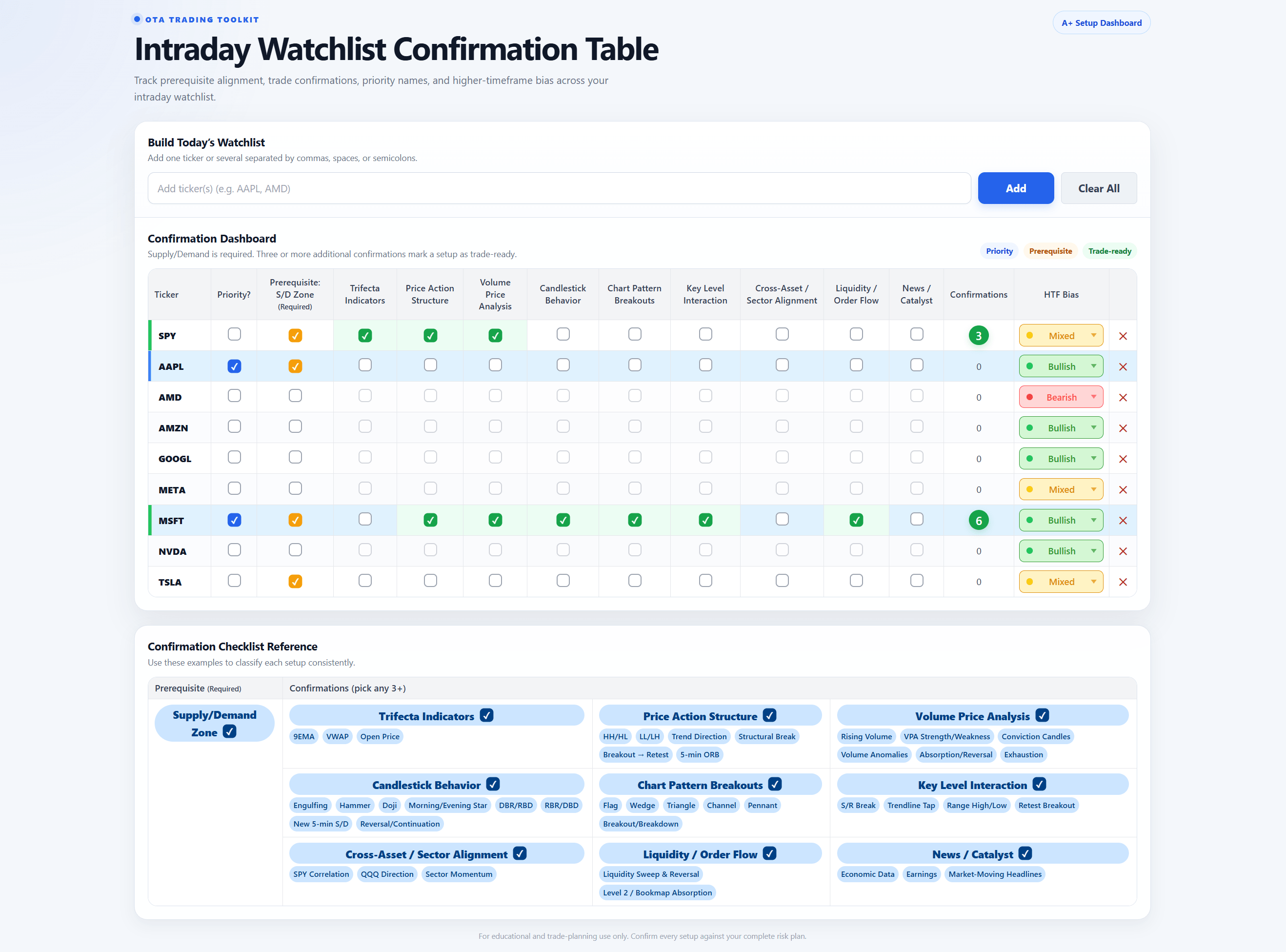Clear the watchlist with Clear All
Screen dimensions: 1286x952
tap(1098, 188)
